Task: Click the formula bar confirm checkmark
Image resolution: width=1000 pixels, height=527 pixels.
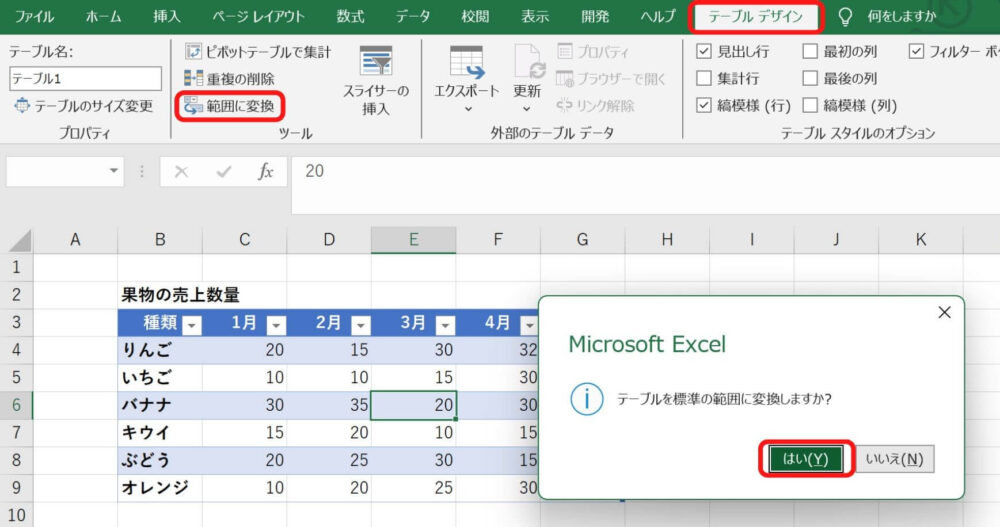Action: pyautogui.click(x=224, y=171)
